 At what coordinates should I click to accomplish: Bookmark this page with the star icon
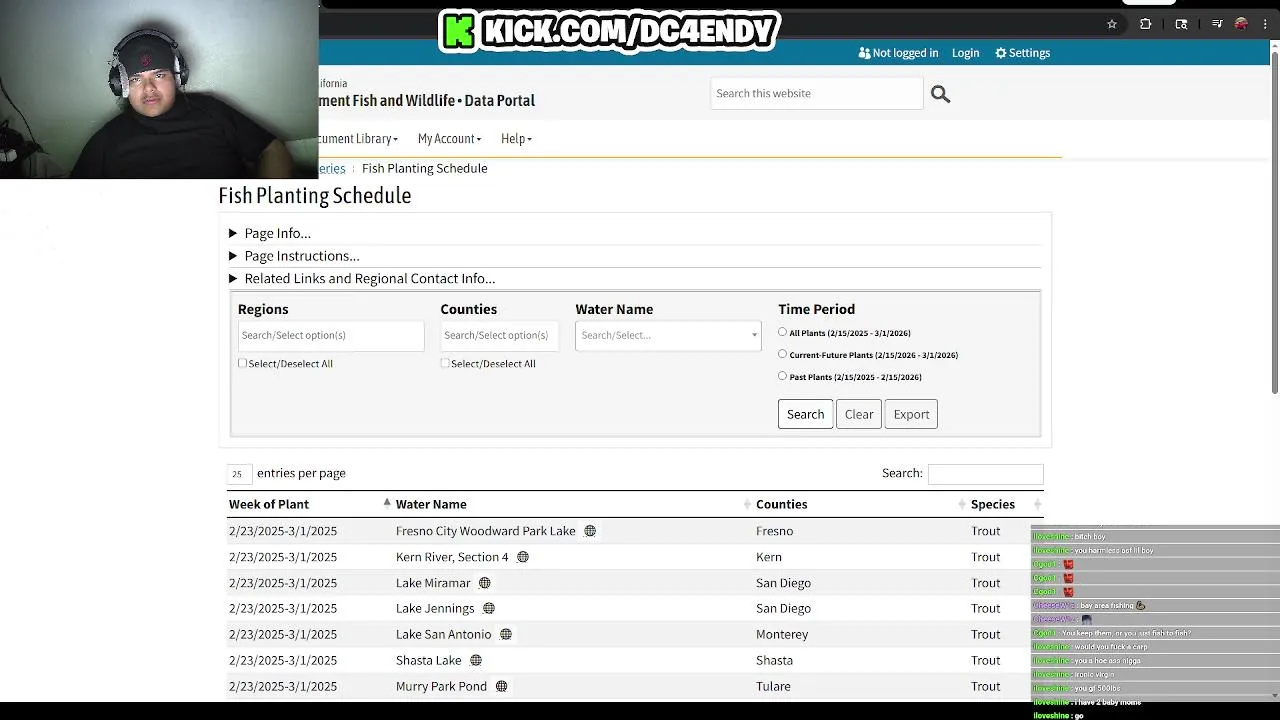(1111, 24)
